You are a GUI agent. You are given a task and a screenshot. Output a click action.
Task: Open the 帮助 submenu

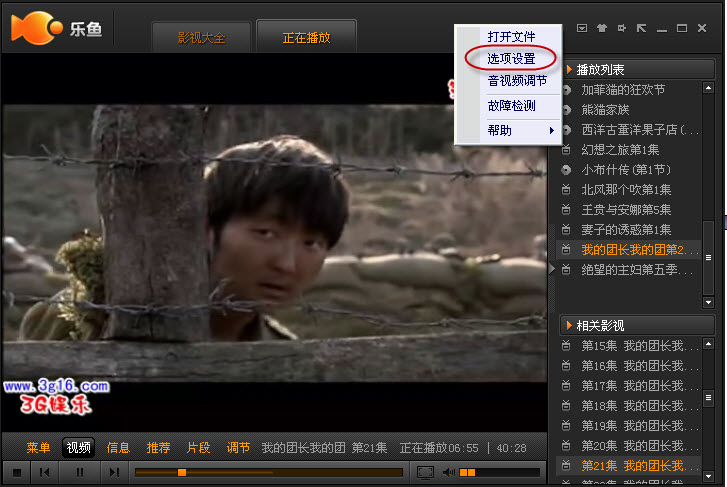coord(512,131)
